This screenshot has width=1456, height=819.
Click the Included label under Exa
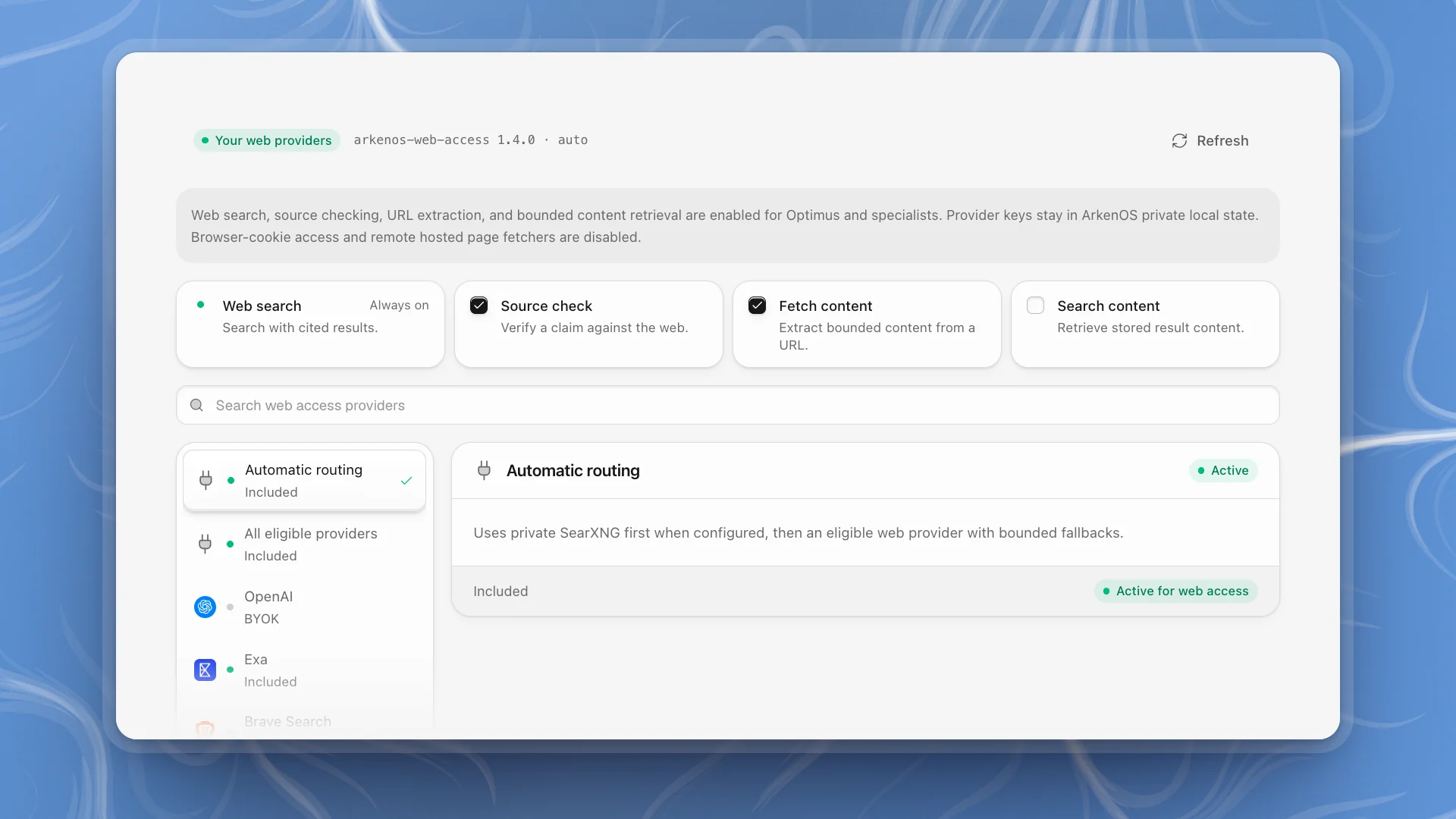(x=270, y=681)
